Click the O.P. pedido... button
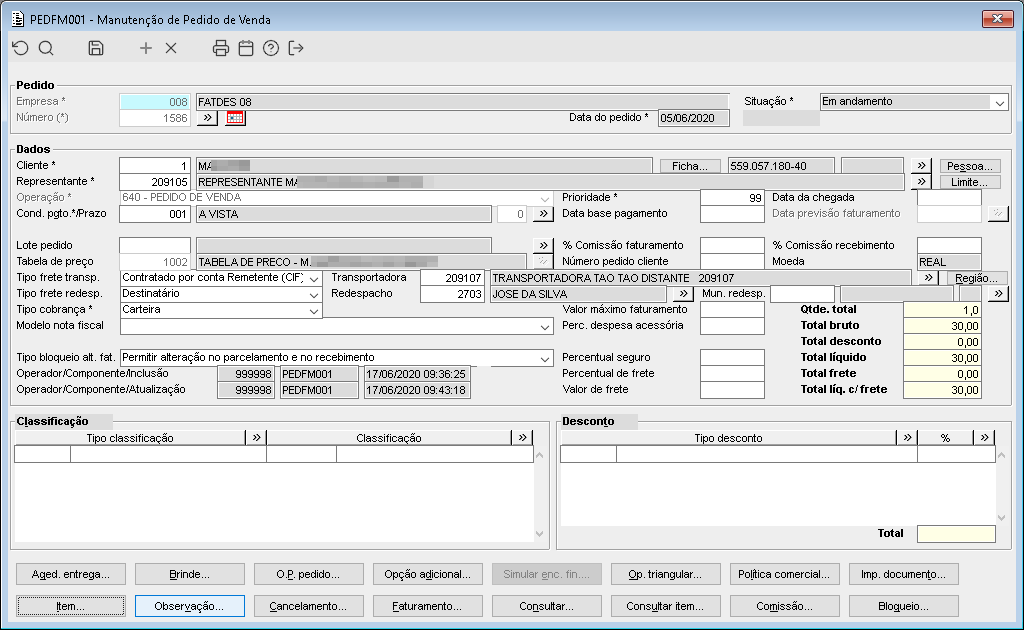Viewport: 1024px width, 630px height. [x=308, y=574]
